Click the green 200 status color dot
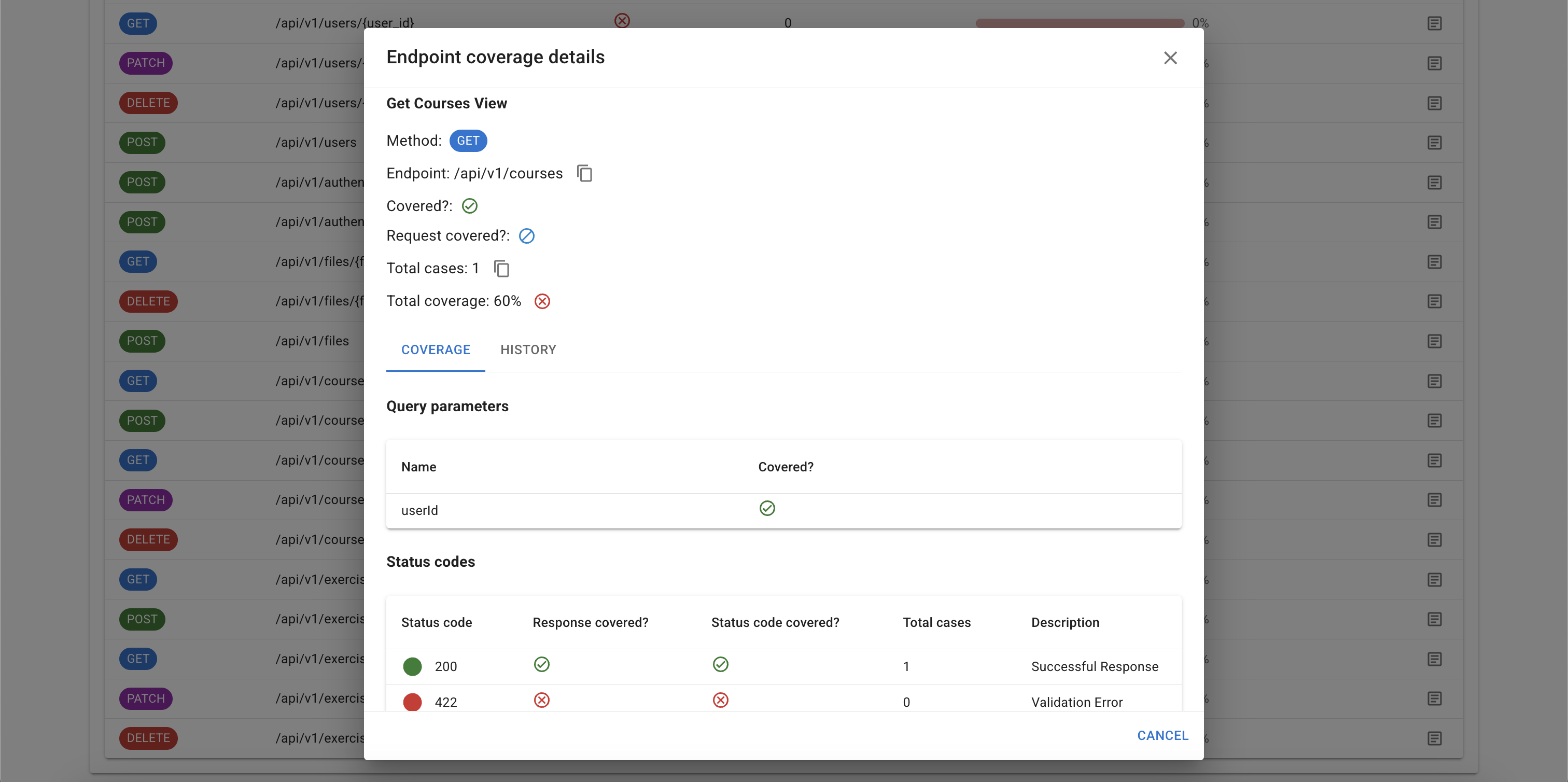The image size is (1568, 782). [412, 666]
